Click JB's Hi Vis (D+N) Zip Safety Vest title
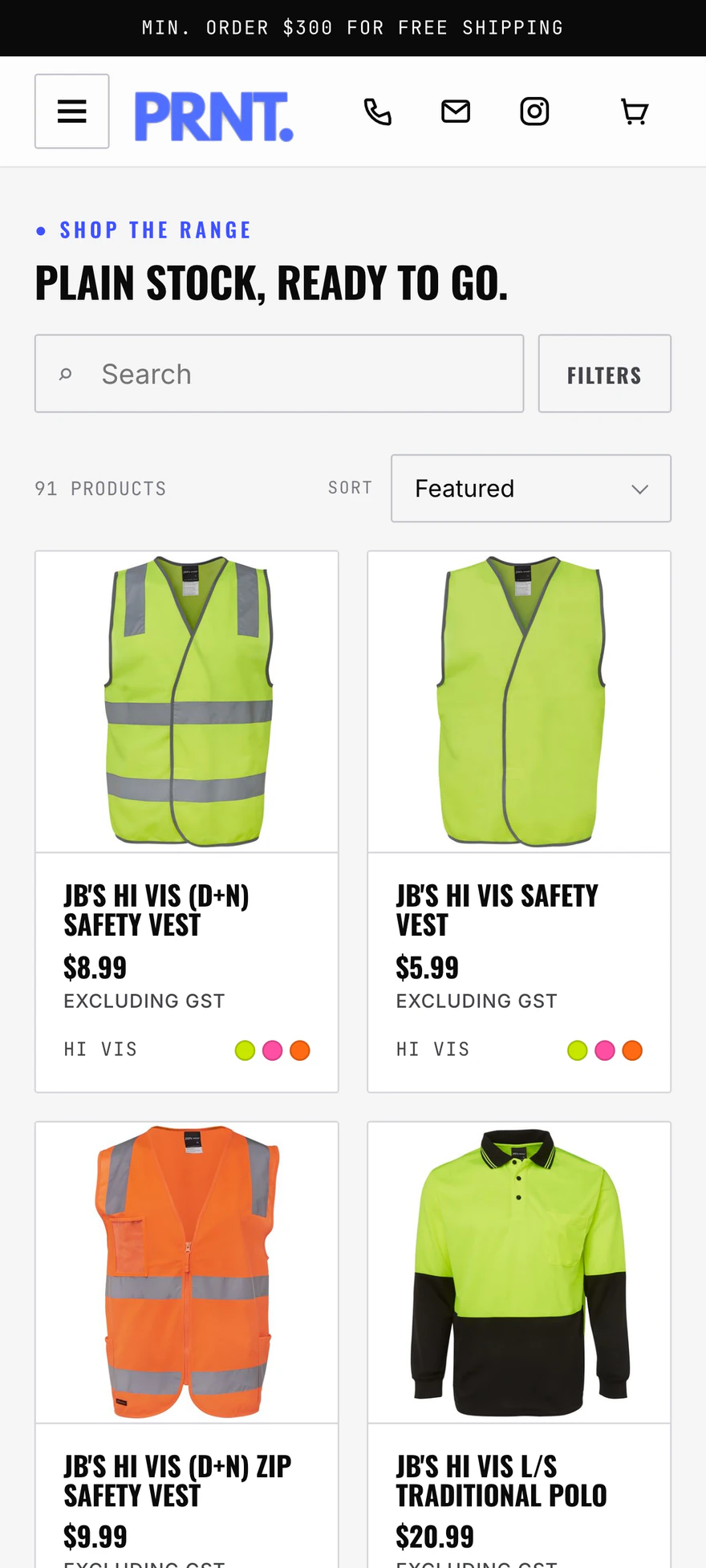Image resolution: width=706 pixels, height=1568 pixels. click(177, 1481)
